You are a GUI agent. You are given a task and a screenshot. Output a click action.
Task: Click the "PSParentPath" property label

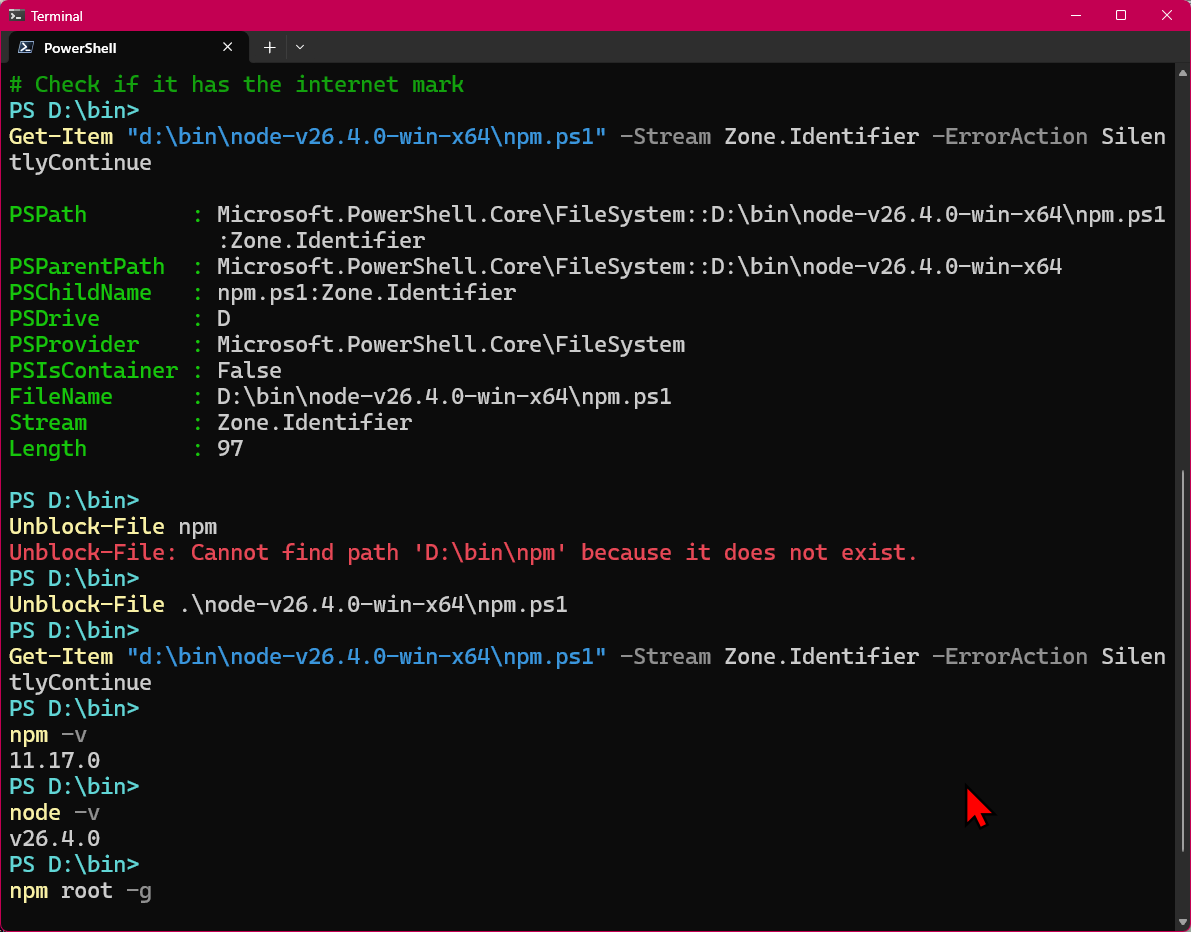pyautogui.click(x=87, y=267)
